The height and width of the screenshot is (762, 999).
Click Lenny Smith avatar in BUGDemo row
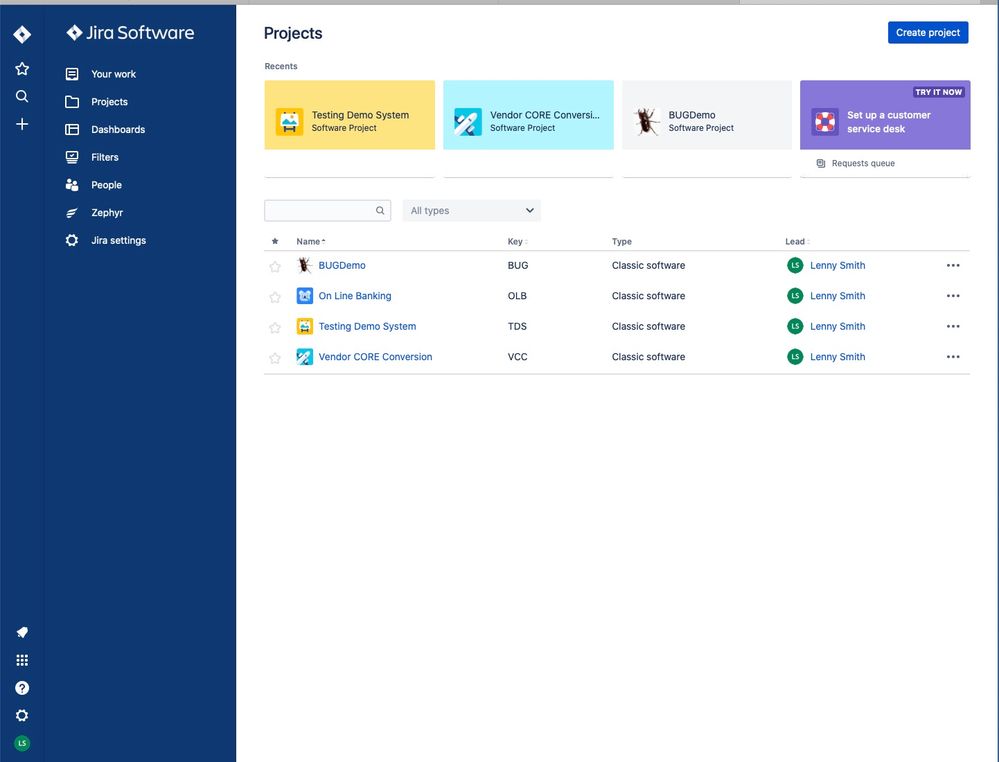(794, 265)
